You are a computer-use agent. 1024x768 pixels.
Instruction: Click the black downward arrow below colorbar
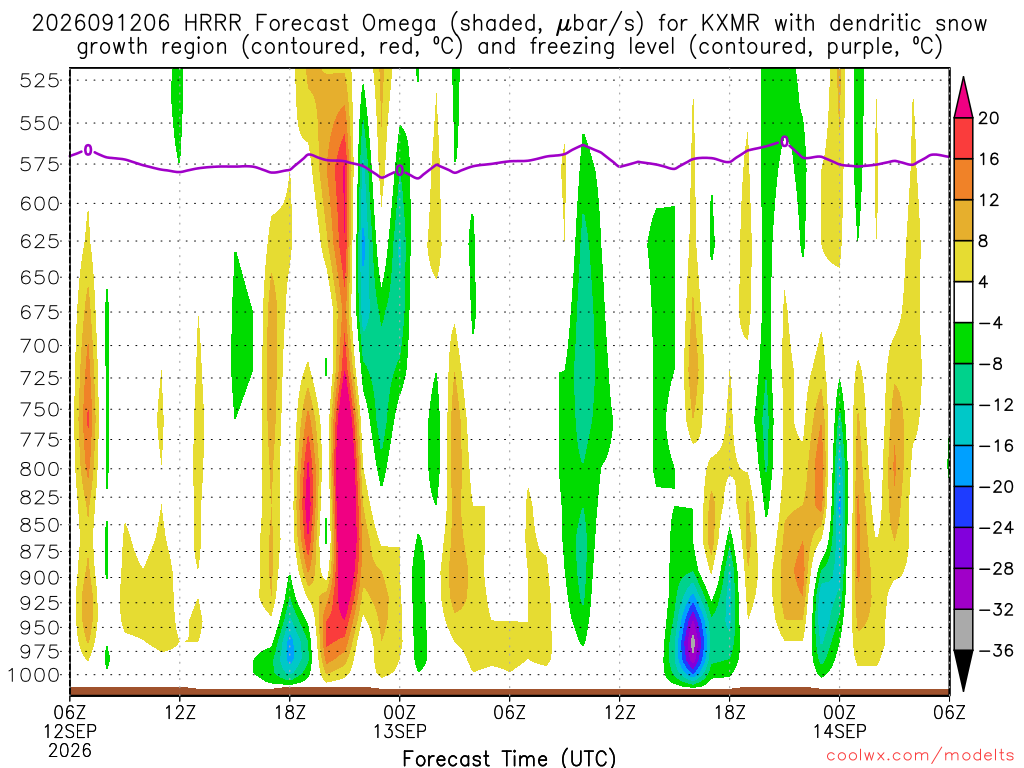963,671
